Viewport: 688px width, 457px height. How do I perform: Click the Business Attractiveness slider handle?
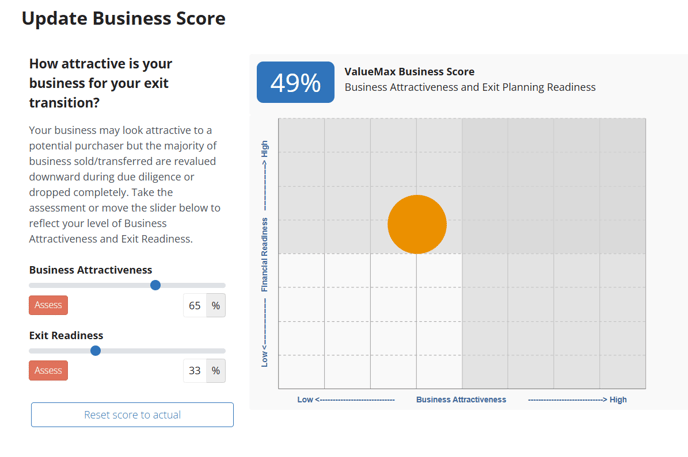click(155, 285)
